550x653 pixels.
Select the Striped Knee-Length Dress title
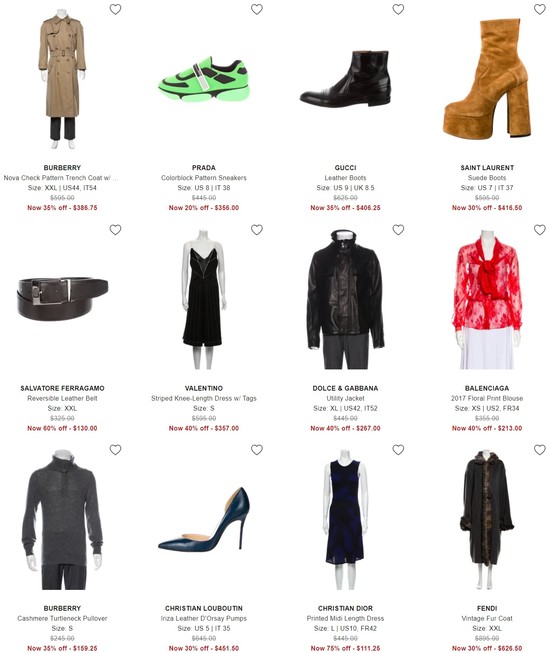[x=204, y=398]
